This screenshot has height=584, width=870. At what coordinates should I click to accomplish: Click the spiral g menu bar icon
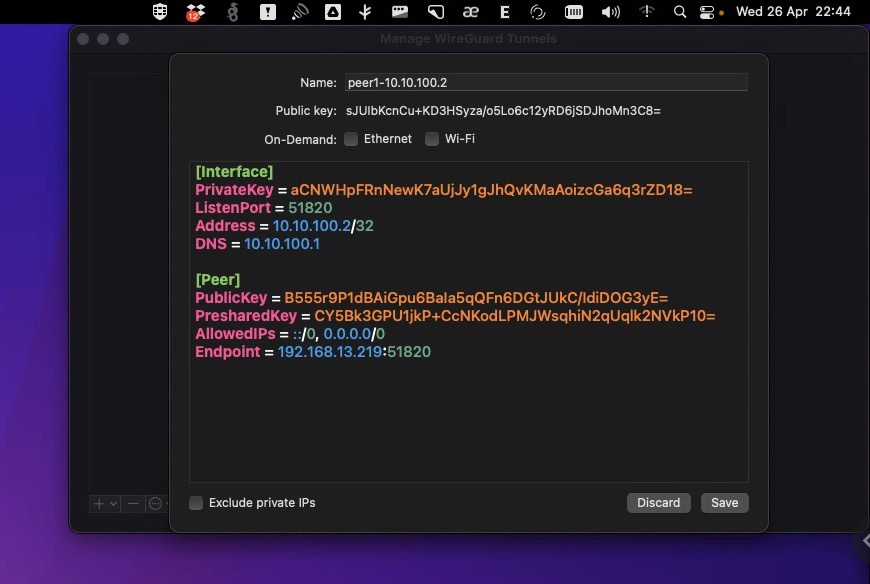click(232, 12)
